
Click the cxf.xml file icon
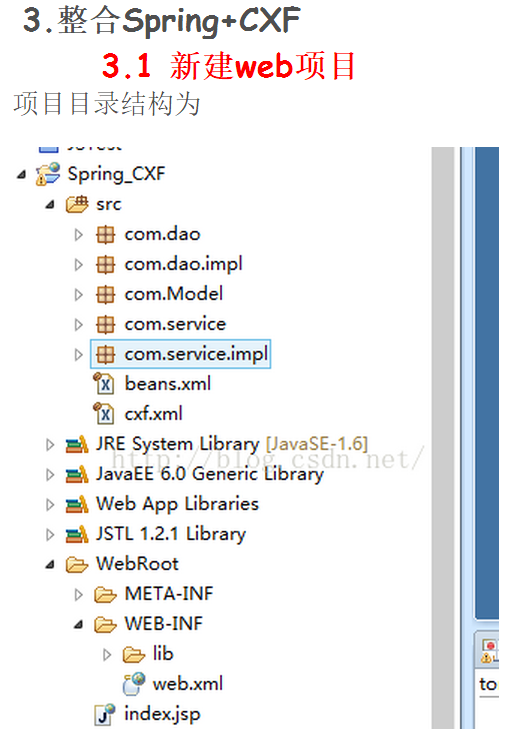[x=104, y=414]
